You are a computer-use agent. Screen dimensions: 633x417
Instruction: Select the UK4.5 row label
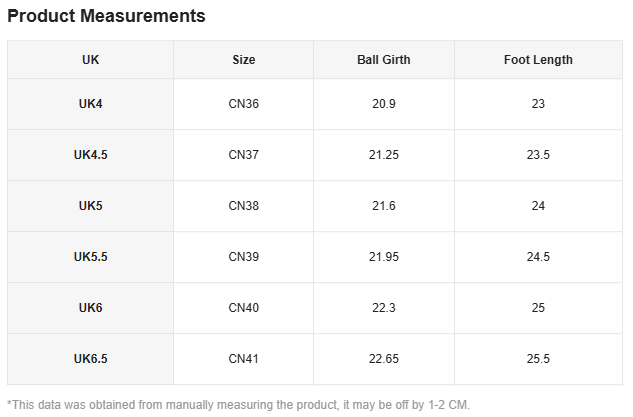pos(90,155)
